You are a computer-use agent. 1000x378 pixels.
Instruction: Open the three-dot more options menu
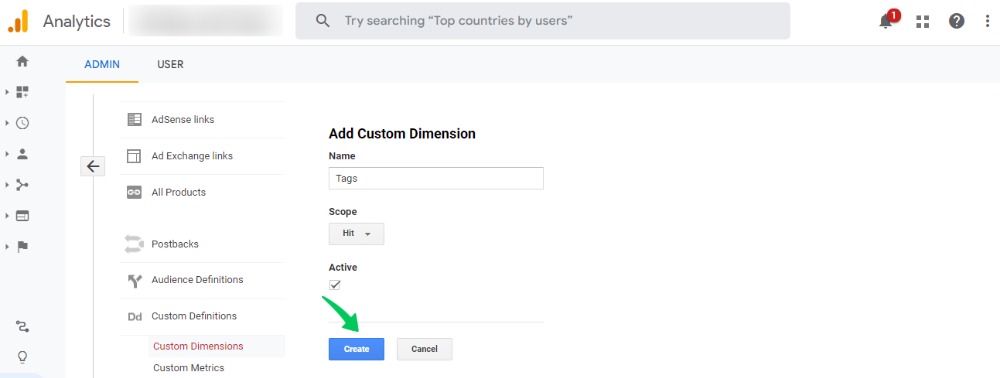(987, 21)
